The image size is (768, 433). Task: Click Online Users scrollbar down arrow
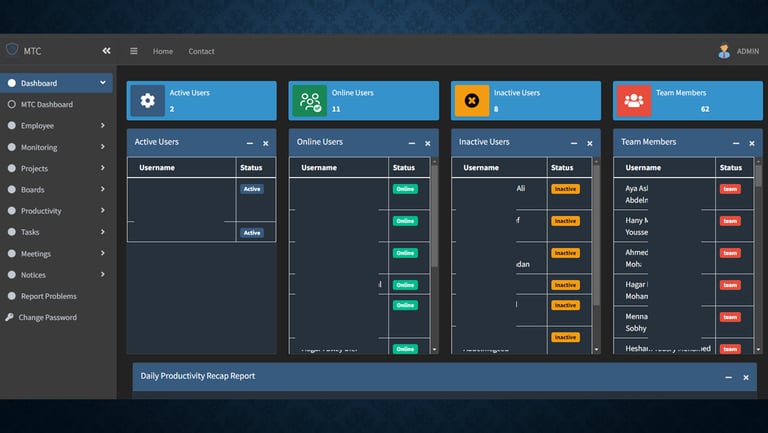434,349
